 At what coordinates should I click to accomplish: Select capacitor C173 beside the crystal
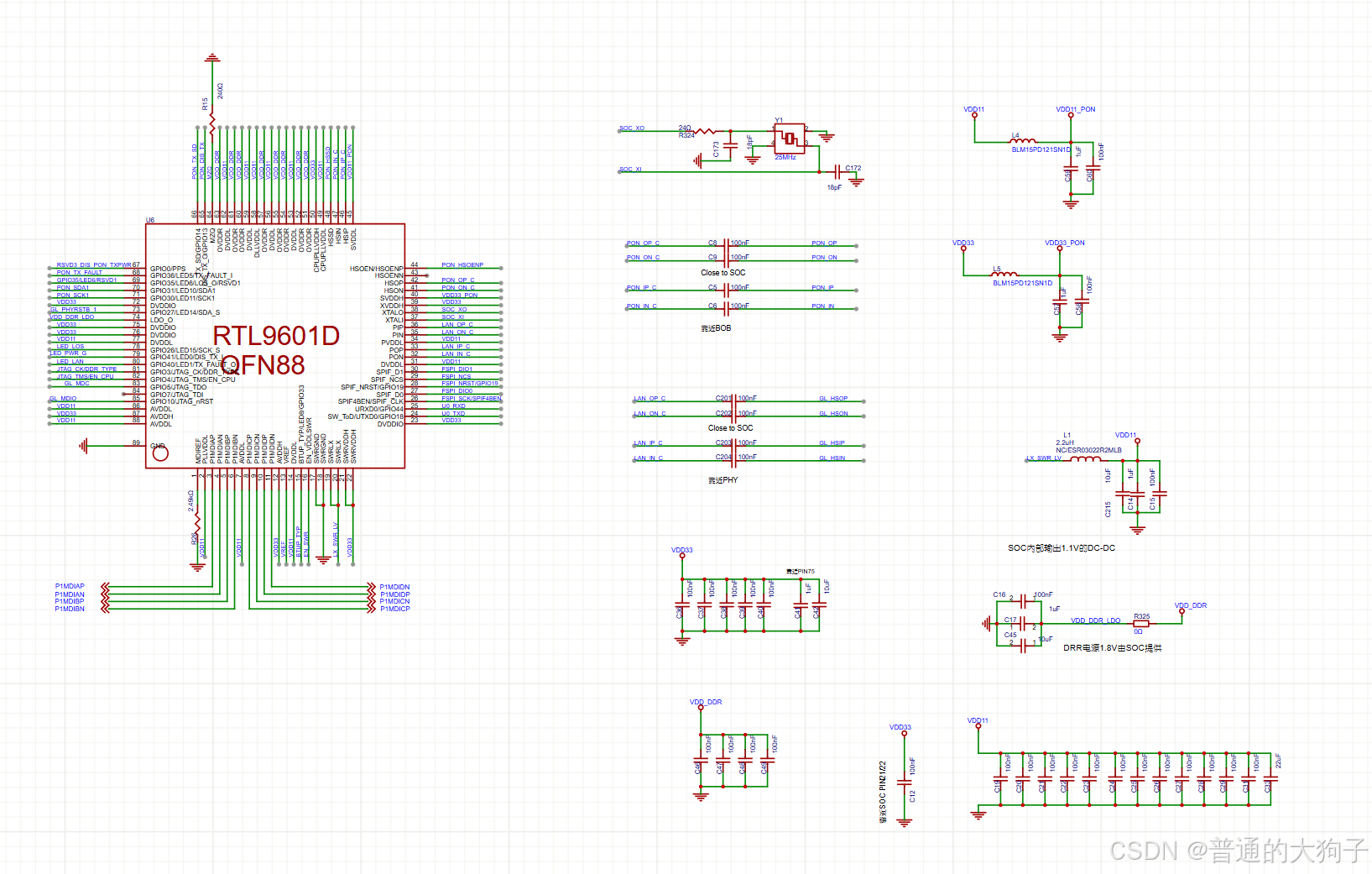730,145
